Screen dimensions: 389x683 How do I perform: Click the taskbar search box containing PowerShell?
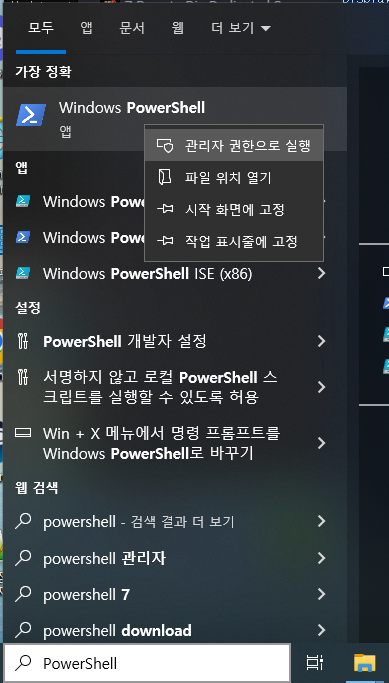[x=147, y=663]
